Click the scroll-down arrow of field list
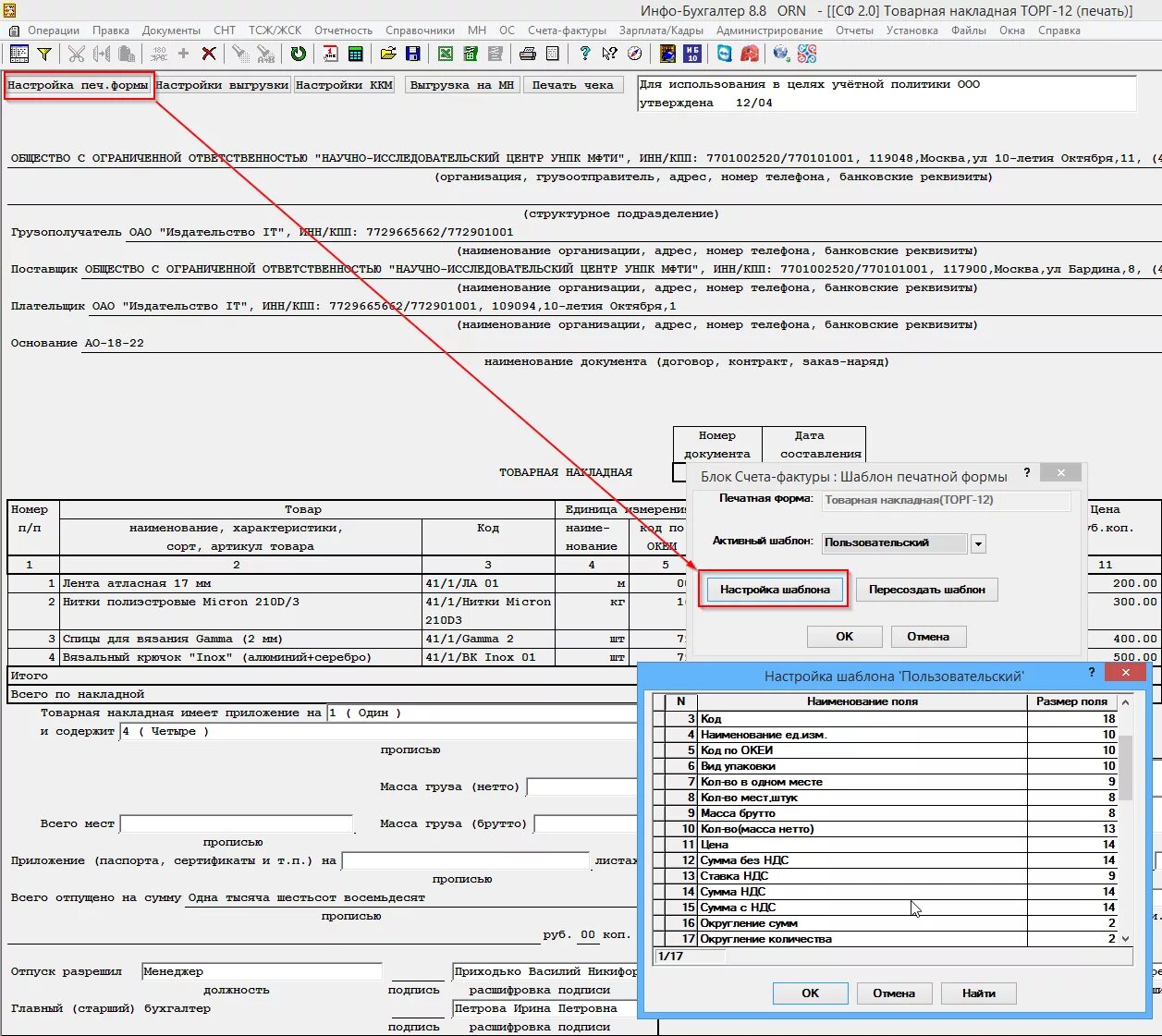Viewport: 1162px width, 1036px height. pos(1125,939)
